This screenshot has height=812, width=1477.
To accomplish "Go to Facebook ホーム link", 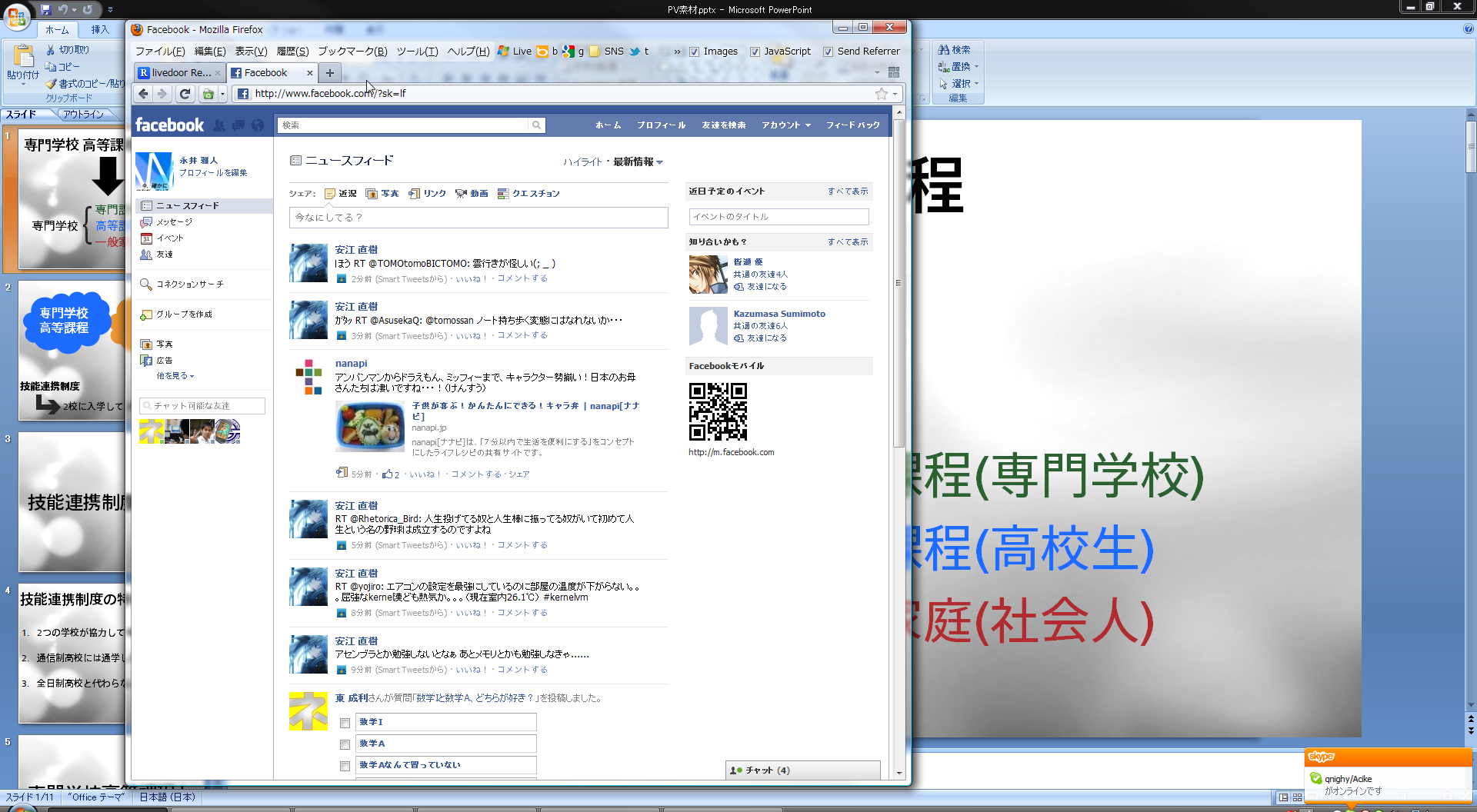I will tap(608, 125).
